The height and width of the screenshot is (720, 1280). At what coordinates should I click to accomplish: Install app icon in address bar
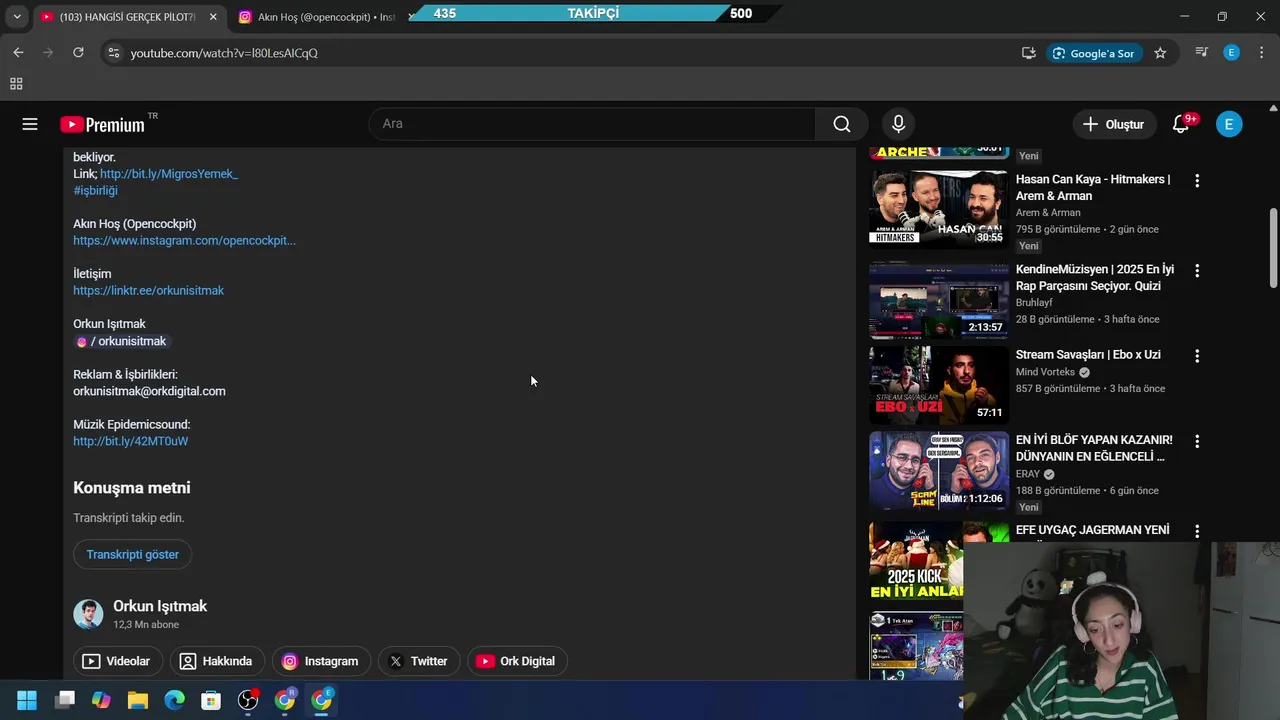point(1028,53)
